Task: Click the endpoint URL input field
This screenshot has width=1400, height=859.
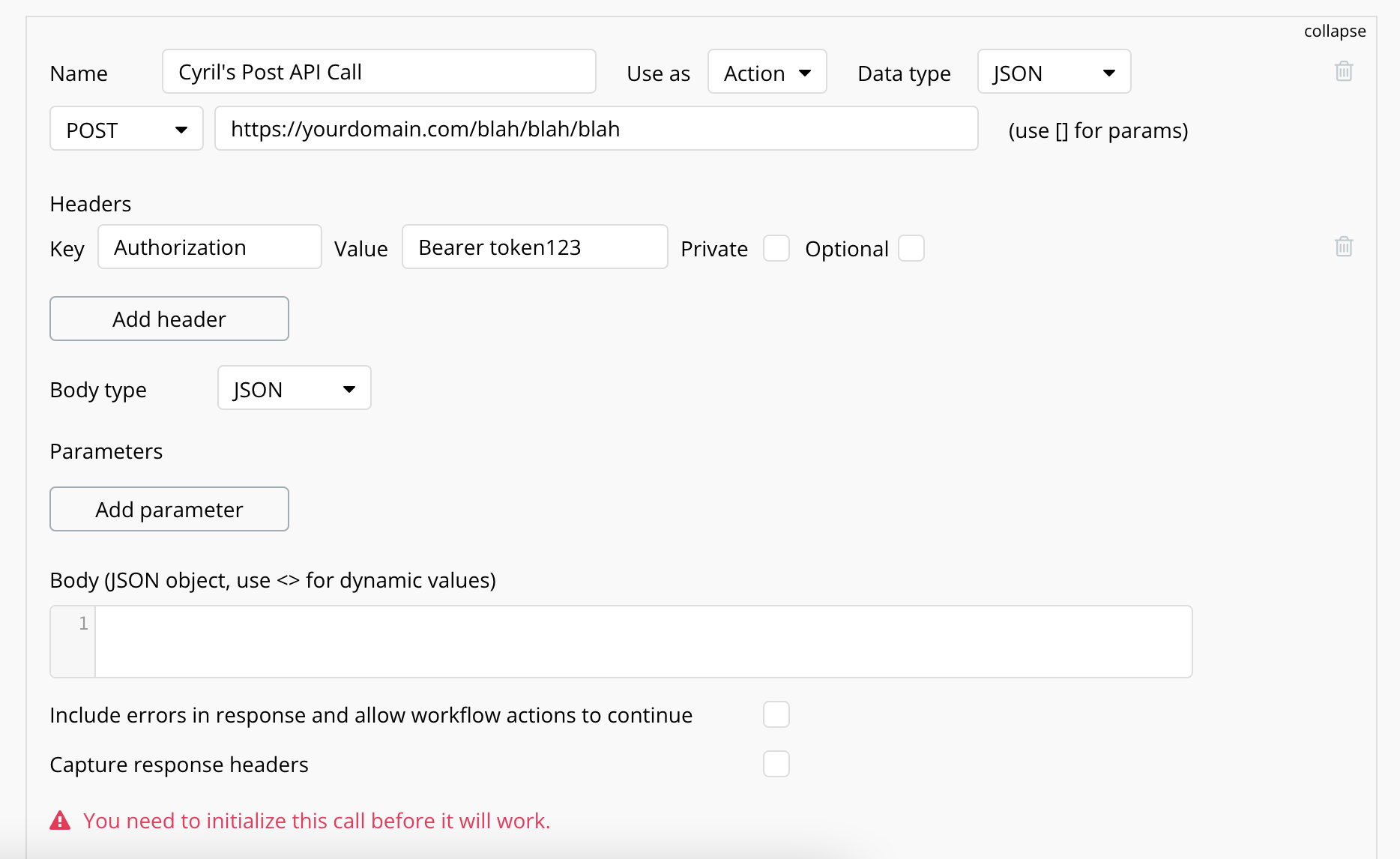Action: (596, 129)
